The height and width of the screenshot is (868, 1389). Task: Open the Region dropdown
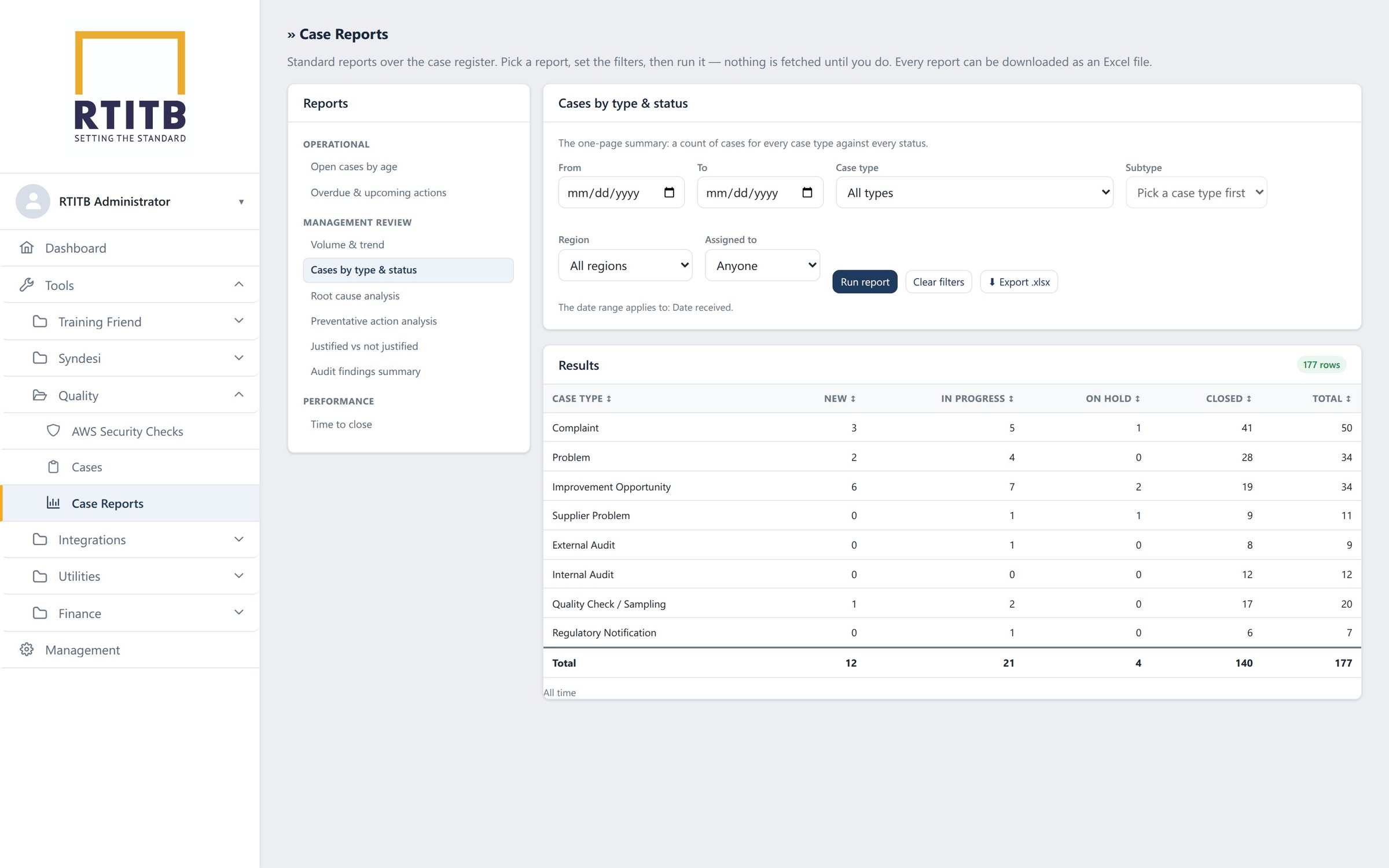pyautogui.click(x=625, y=266)
